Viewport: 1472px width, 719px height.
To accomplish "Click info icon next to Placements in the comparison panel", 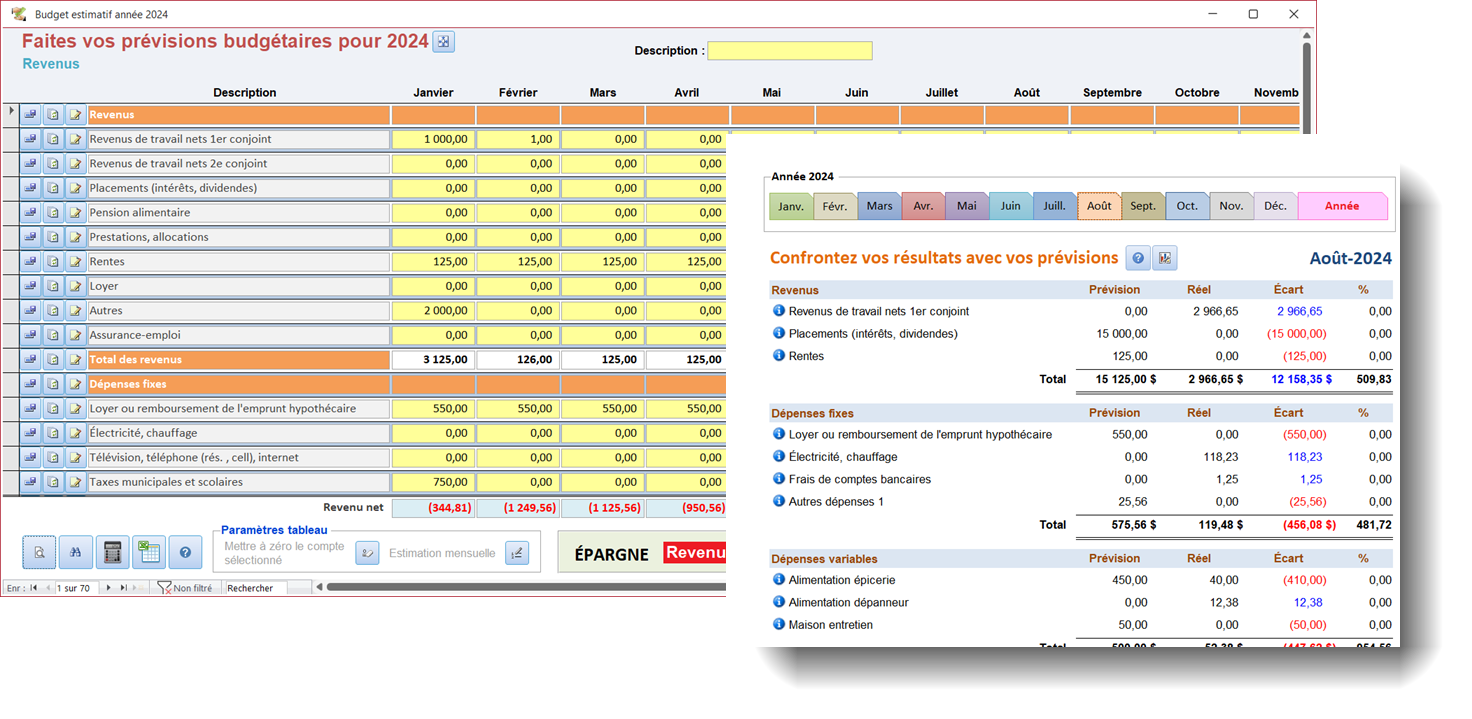I will point(779,333).
